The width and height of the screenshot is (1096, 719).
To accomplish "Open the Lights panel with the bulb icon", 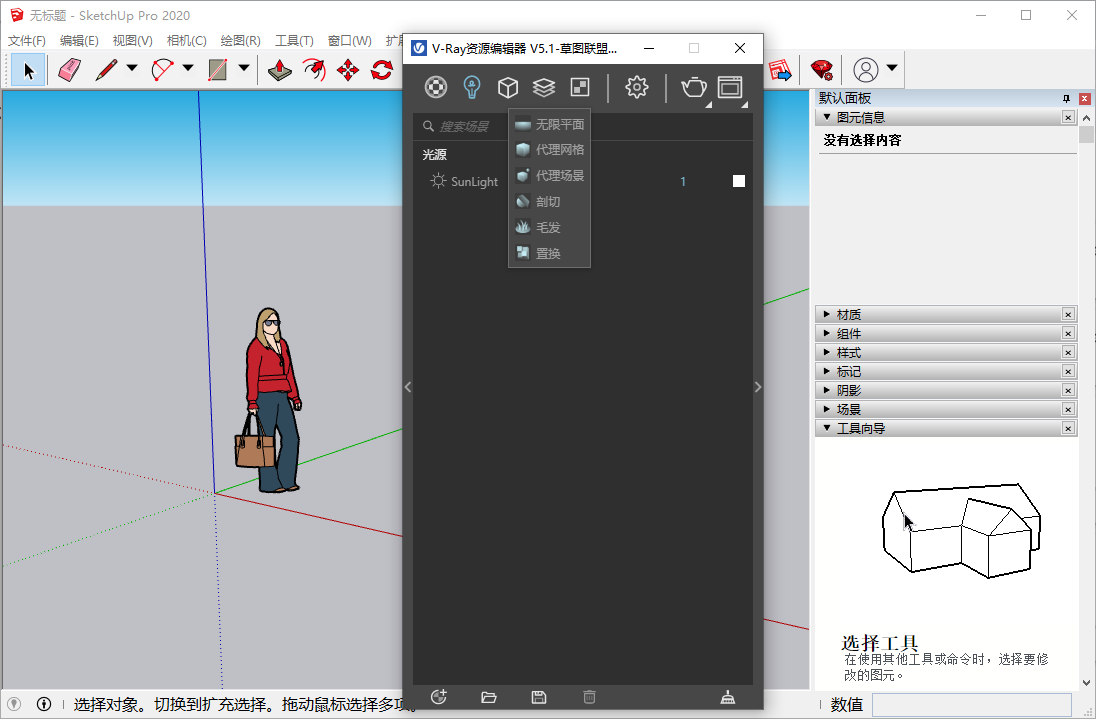I will coord(471,87).
